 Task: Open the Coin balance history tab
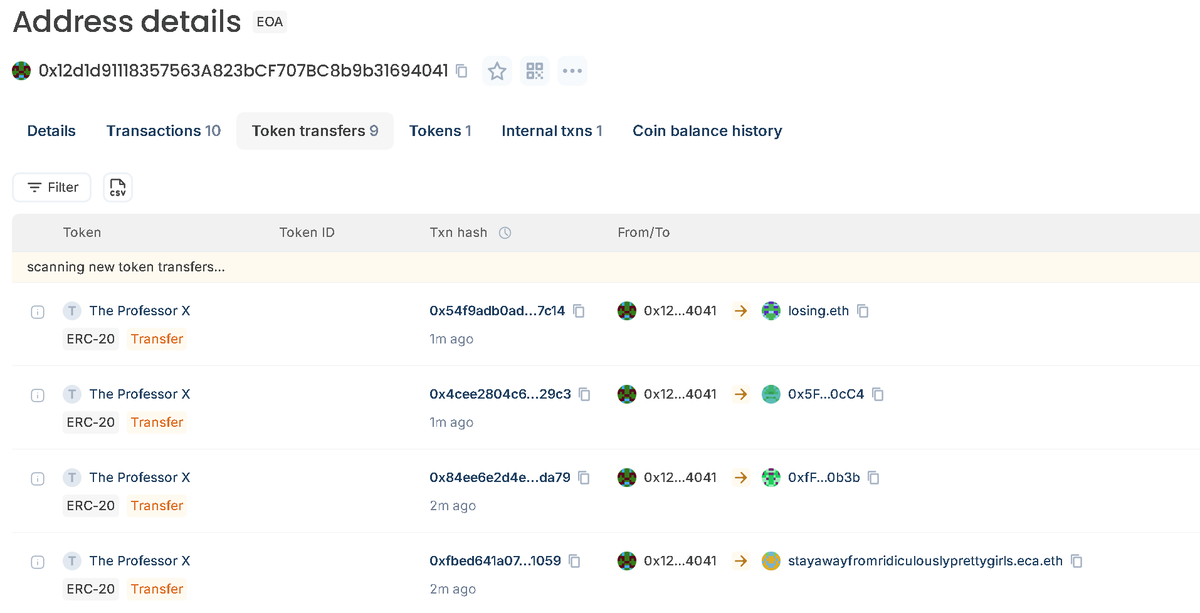pos(707,131)
